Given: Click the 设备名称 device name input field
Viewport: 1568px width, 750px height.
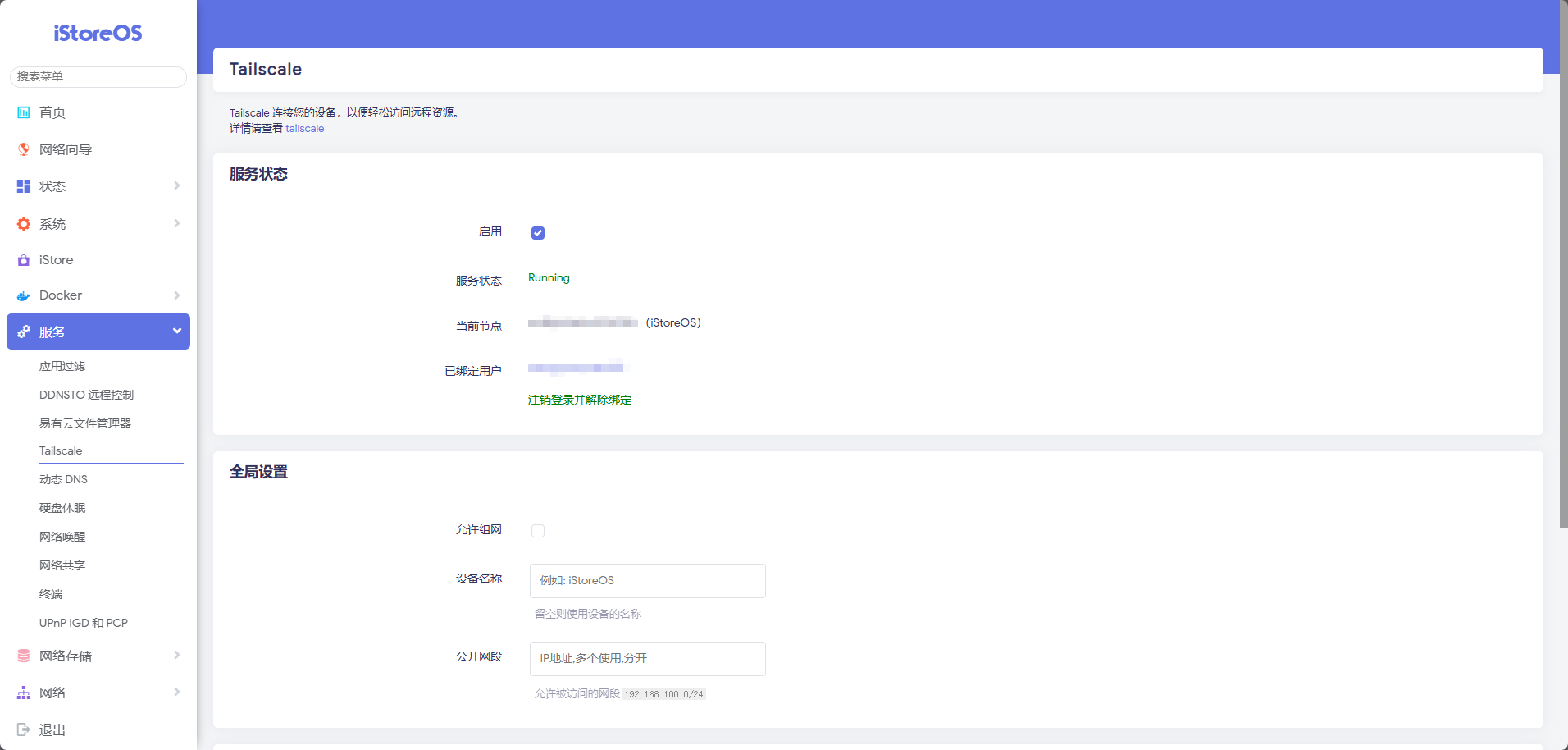Looking at the screenshot, I should [x=647, y=580].
